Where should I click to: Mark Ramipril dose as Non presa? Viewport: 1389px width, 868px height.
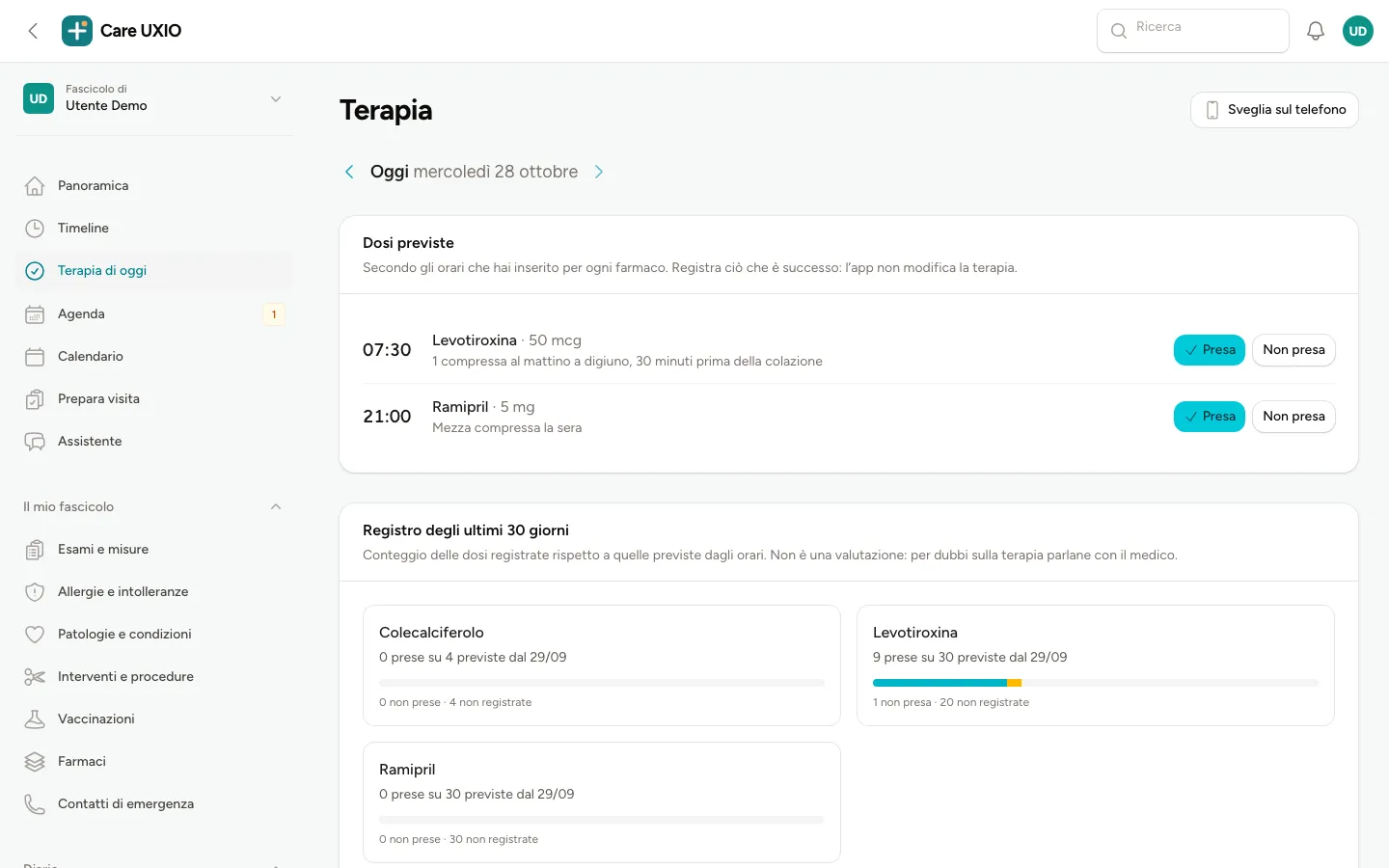click(x=1294, y=417)
